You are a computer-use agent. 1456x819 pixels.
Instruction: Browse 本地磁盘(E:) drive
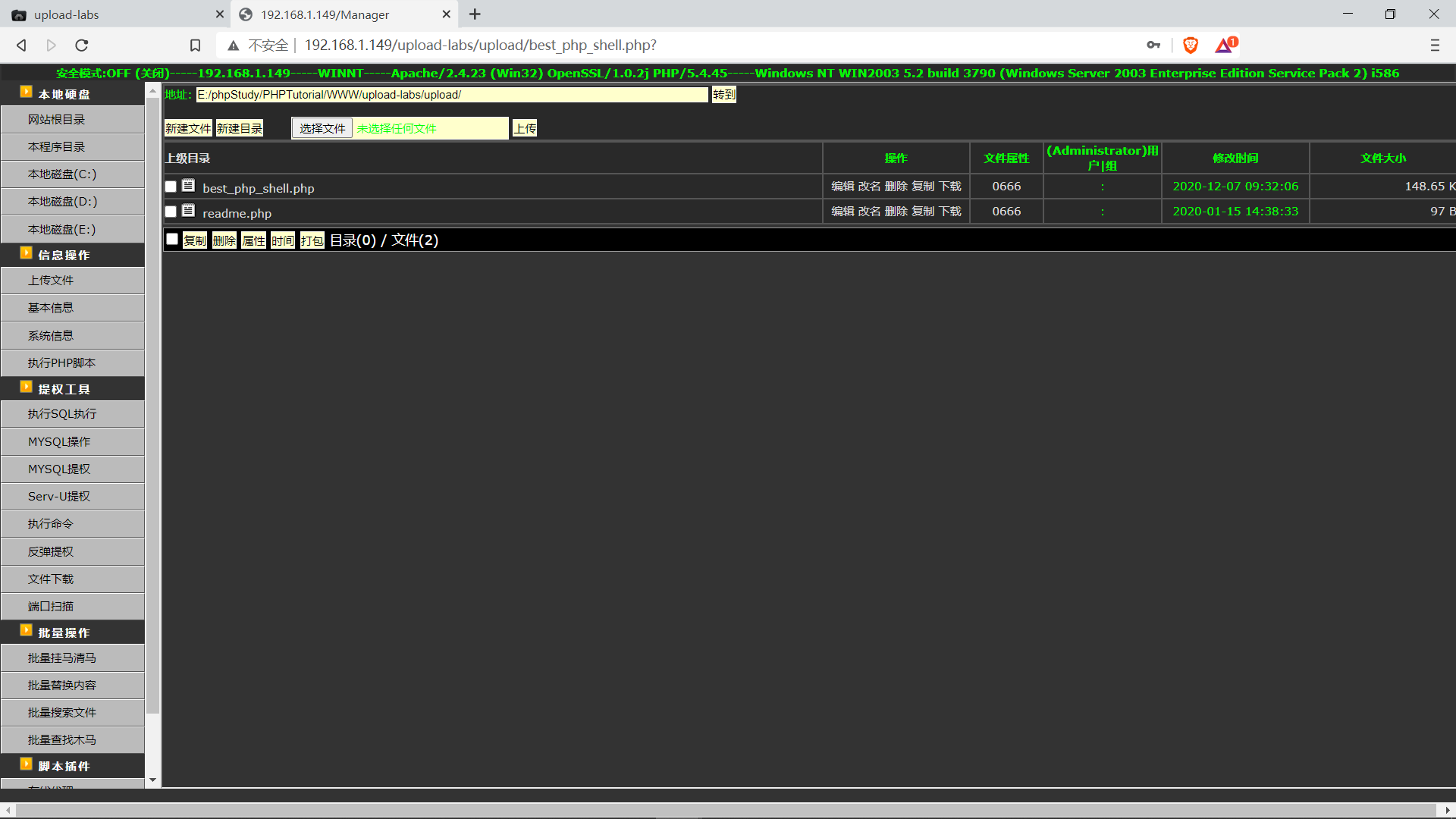(x=73, y=229)
